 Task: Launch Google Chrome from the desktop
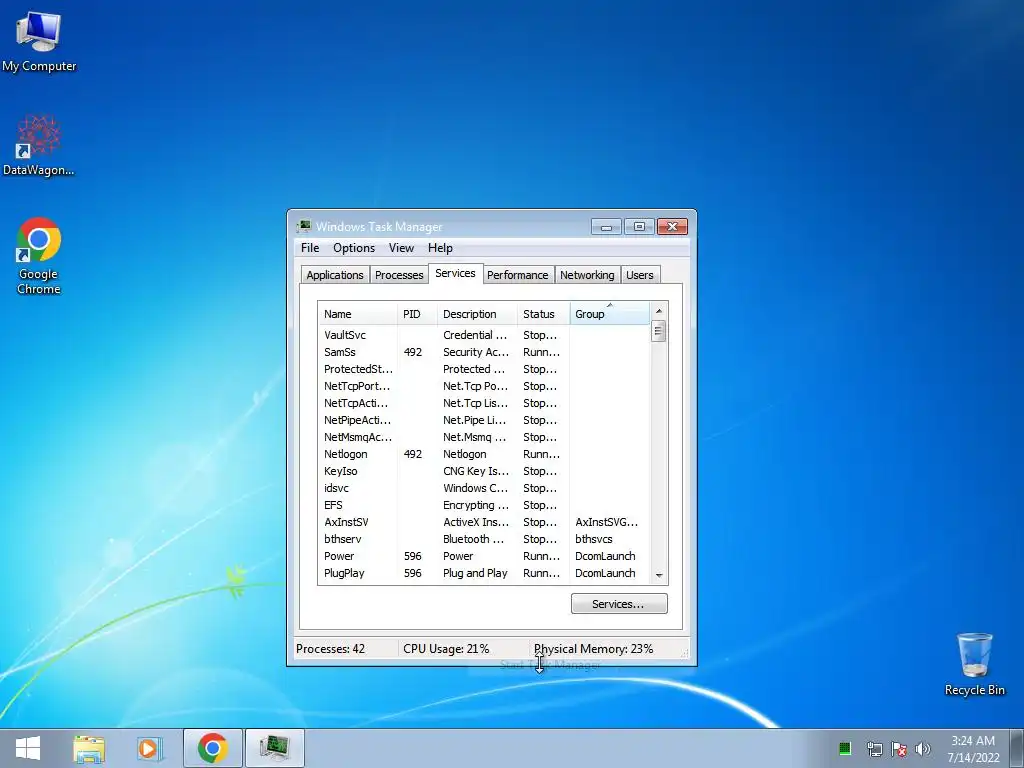pyautogui.click(x=39, y=255)
